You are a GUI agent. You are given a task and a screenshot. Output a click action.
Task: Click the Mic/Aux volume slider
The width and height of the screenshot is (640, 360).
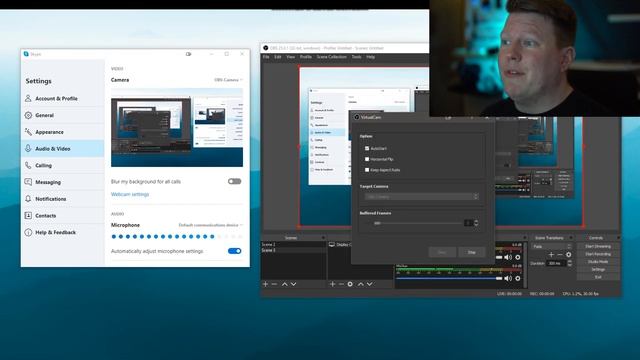point(449,278)
